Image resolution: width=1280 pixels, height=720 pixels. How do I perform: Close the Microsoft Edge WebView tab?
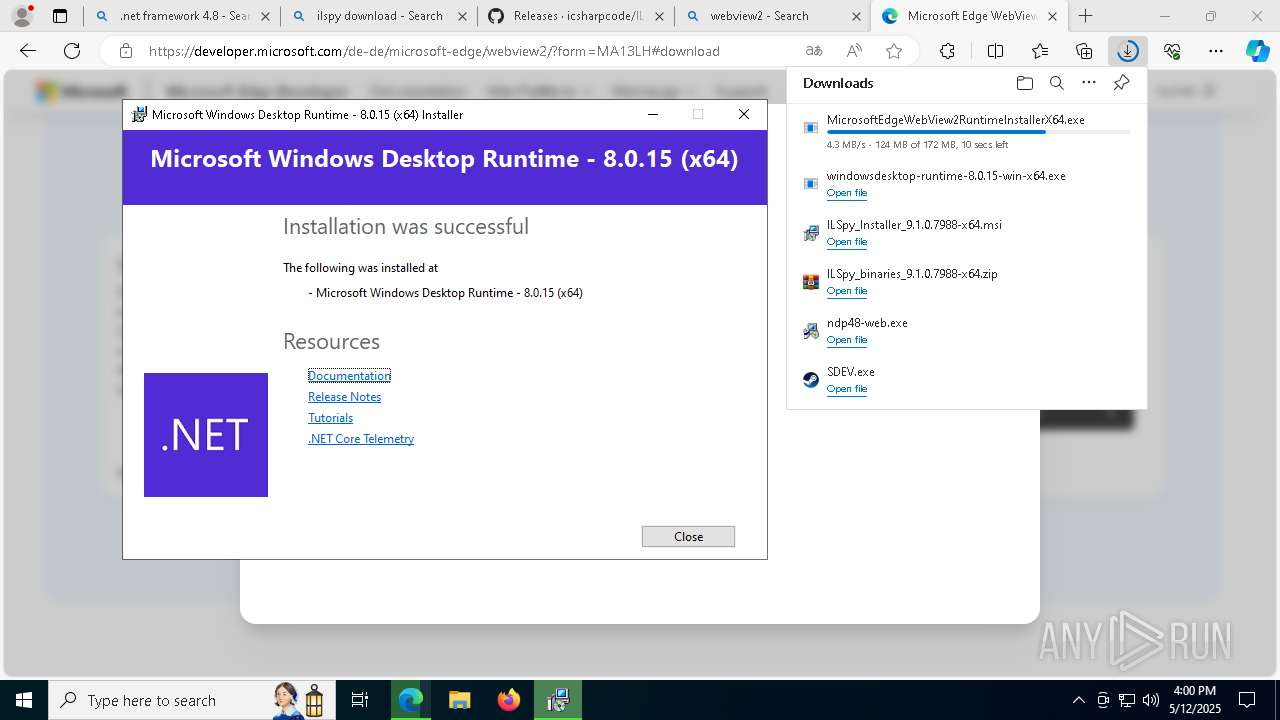click(x=1052, y=16)
